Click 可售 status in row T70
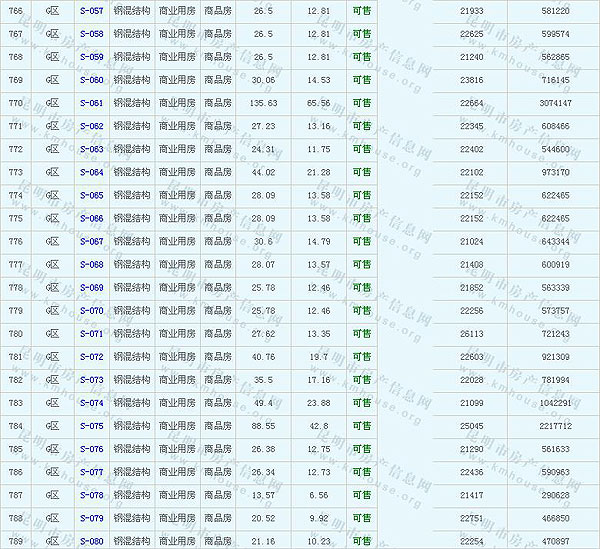The width and height of the screenshot is (600, 549). pyautogui.click(x=361, y=103)
